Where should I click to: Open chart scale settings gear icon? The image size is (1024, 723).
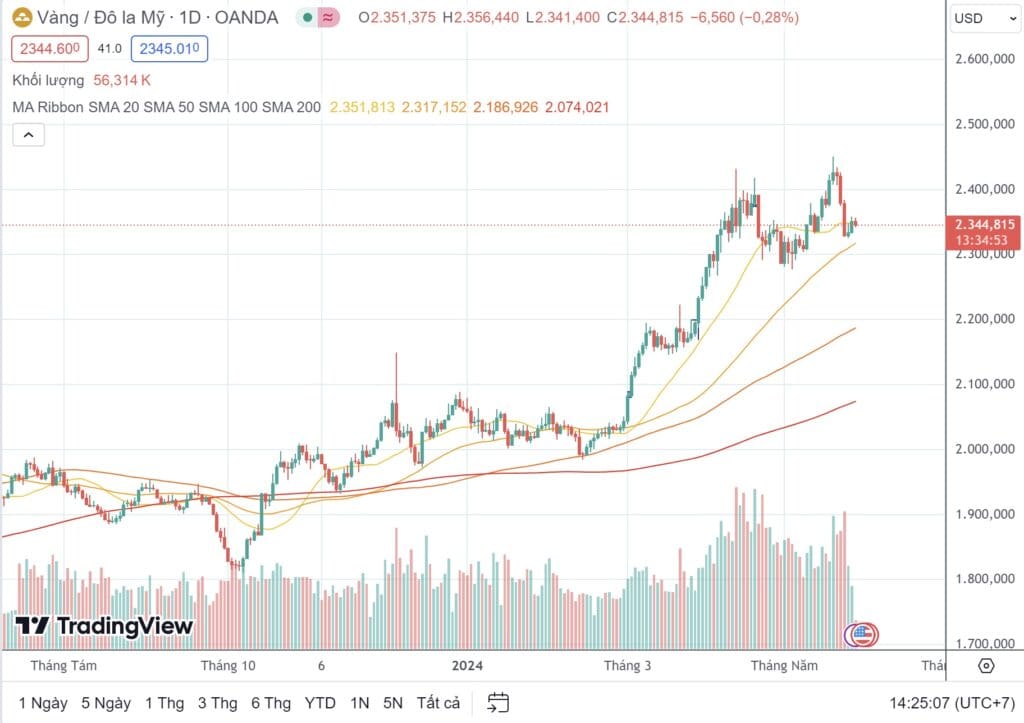click(985, 666)
